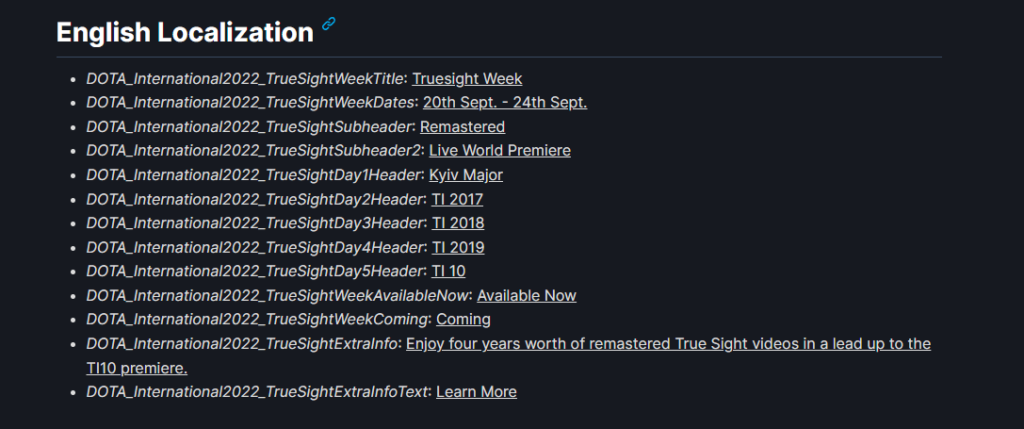
Task: Follow the TI 2019 link
Action: pyautogui.click(x=458, y=247)
